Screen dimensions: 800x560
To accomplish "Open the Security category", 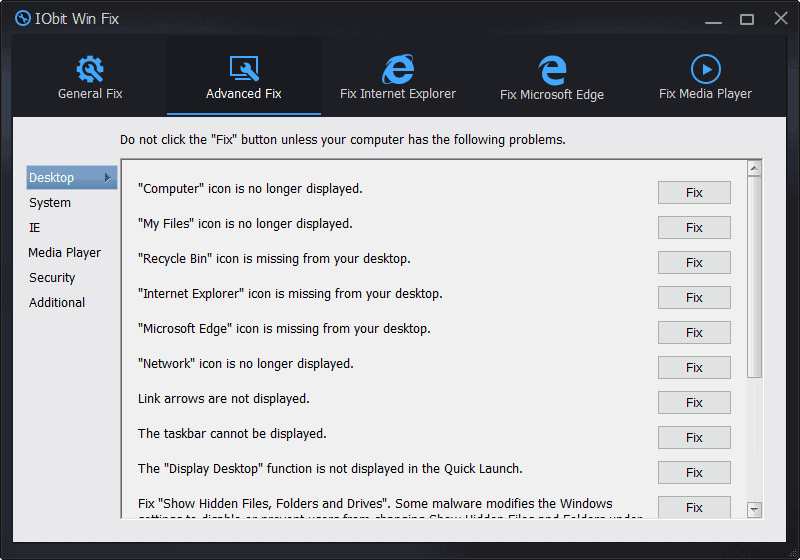I will [x=52, y=278].
